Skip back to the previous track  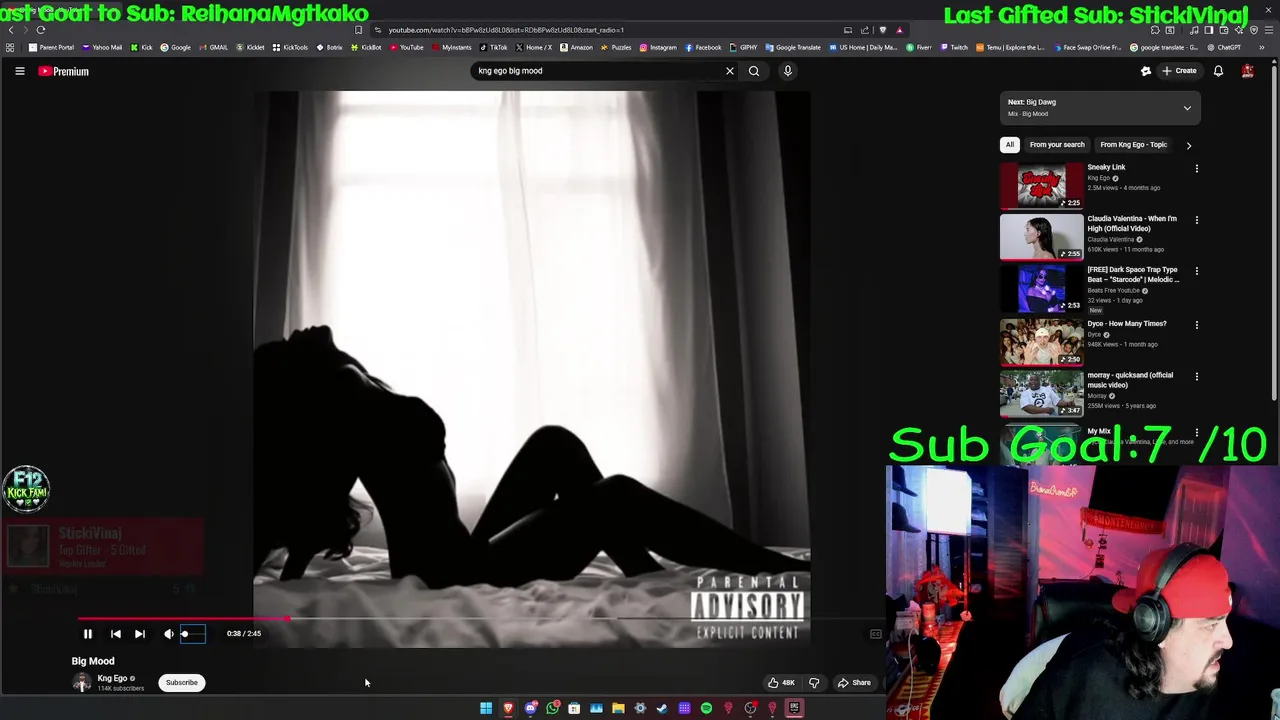pyautogui.click(x=115, y=633)
